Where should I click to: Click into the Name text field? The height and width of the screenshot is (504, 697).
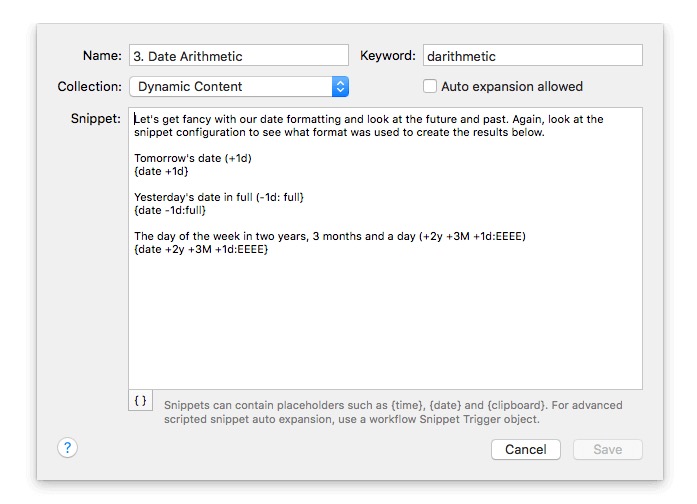tap(238, 56)
